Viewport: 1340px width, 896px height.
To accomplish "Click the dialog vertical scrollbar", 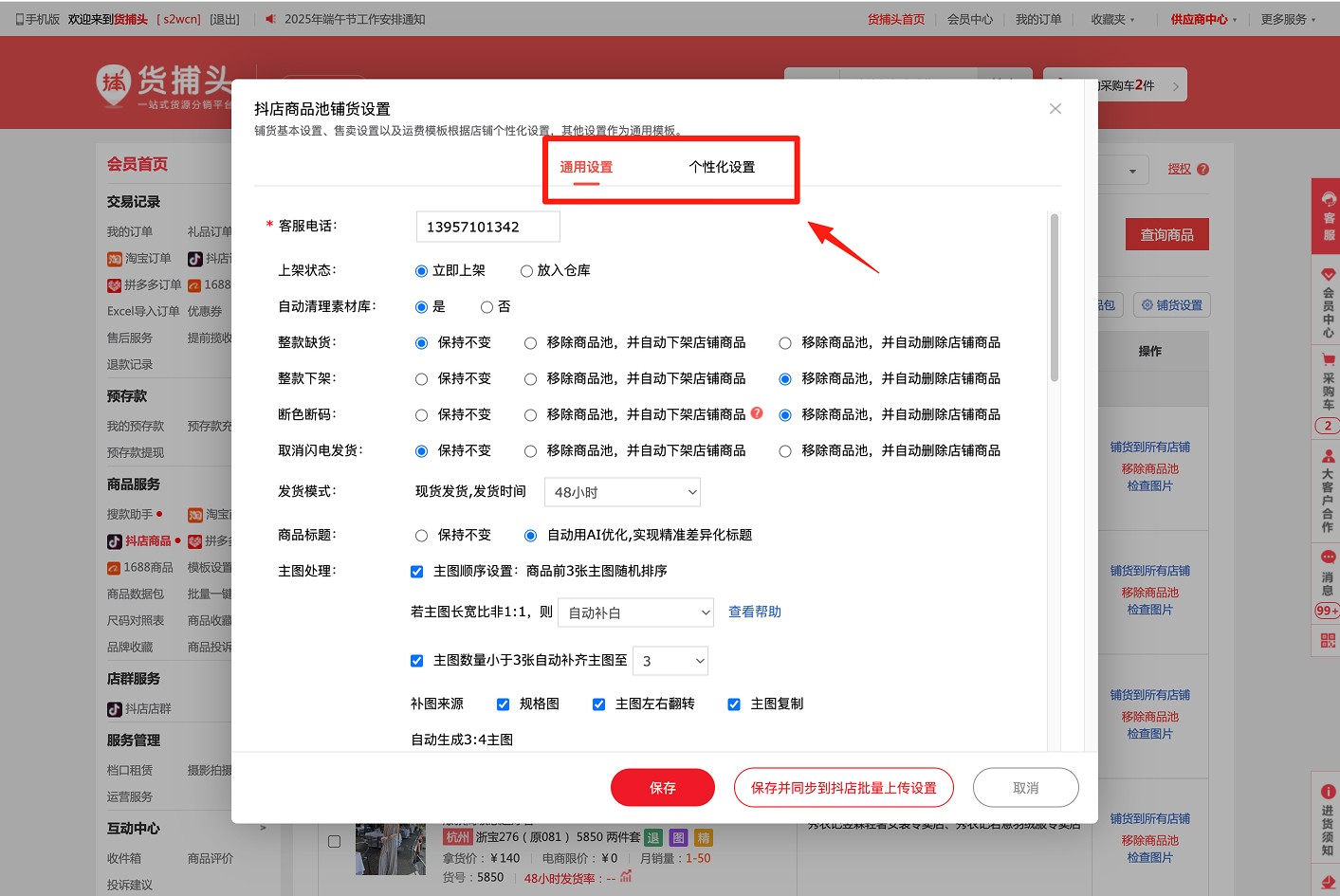I will pyautogui.click(x=1055, y=298).
